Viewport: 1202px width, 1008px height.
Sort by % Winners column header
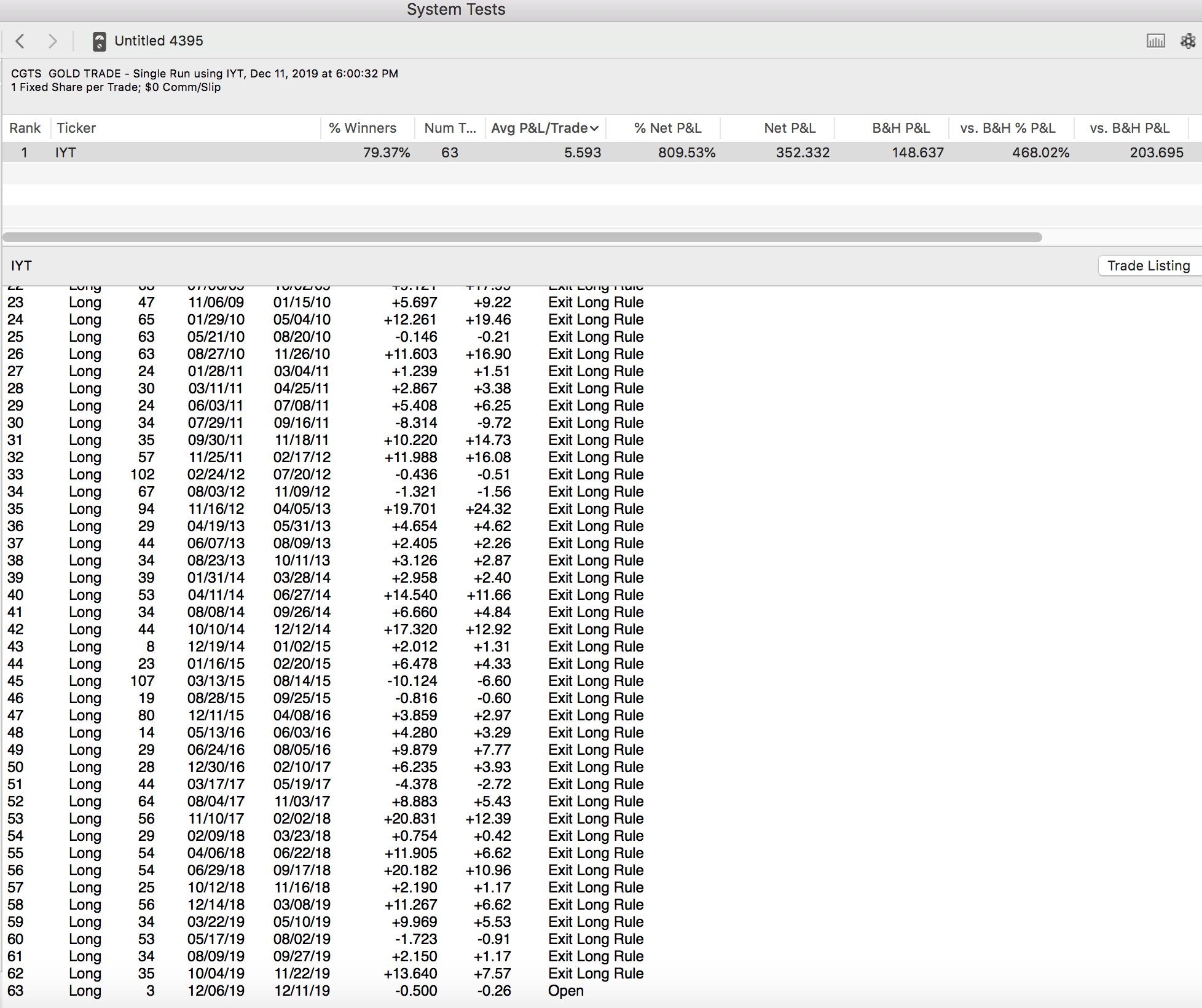point(362,128)
